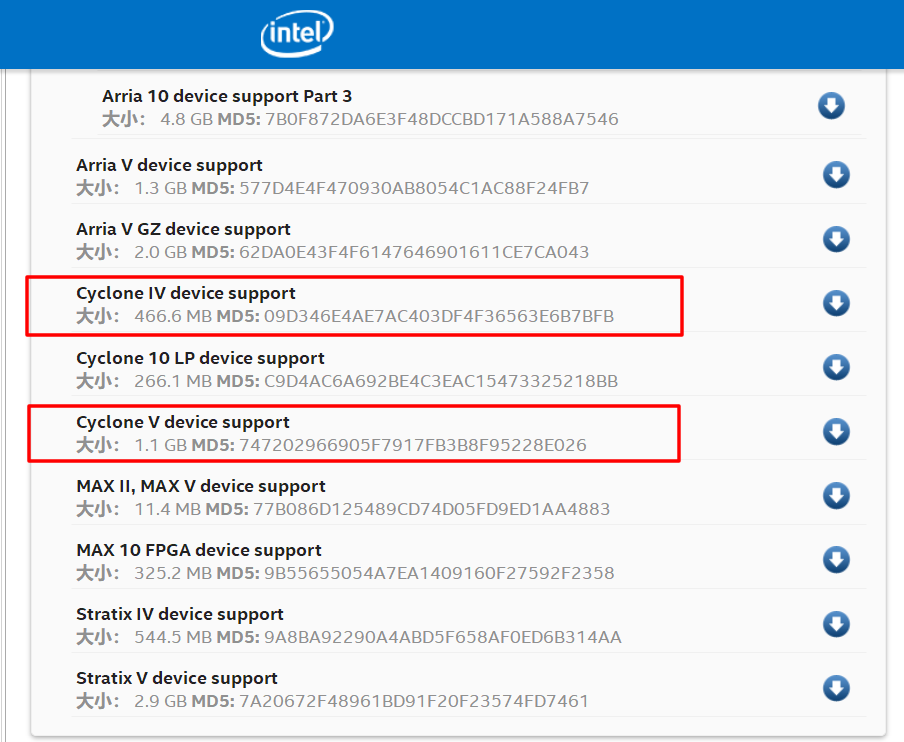
Task: Click the download icon for Arria V GZ device support
Action: pyautogui.click(x=836, y=239)
